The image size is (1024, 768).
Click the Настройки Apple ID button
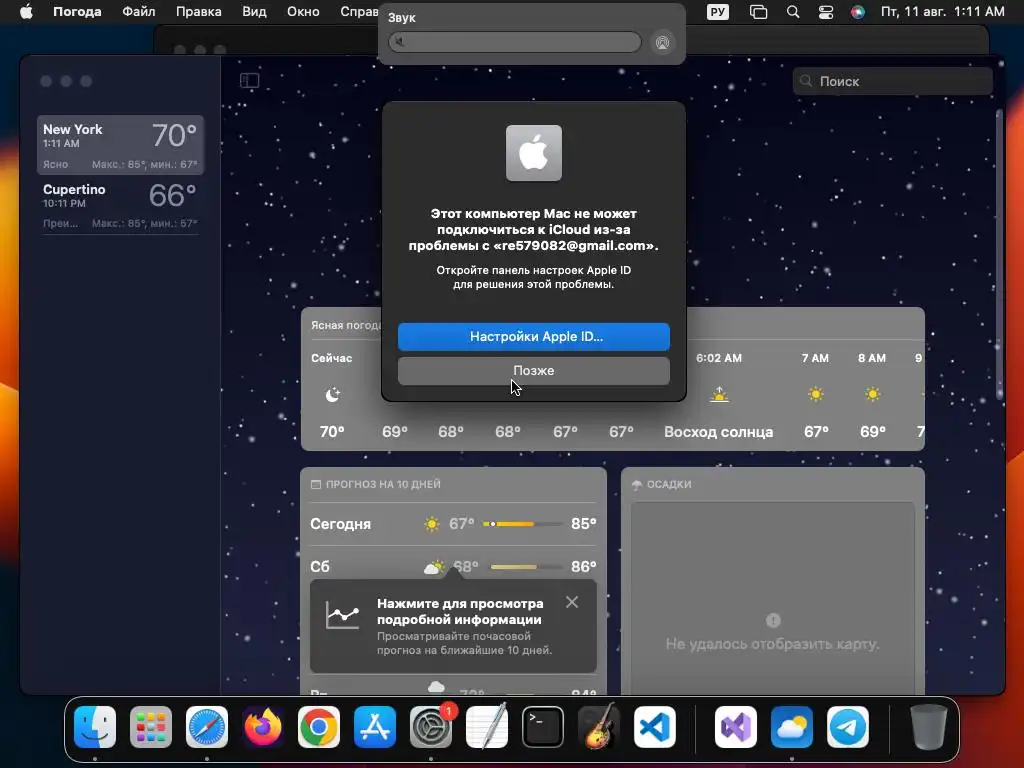tap(534, 336)
